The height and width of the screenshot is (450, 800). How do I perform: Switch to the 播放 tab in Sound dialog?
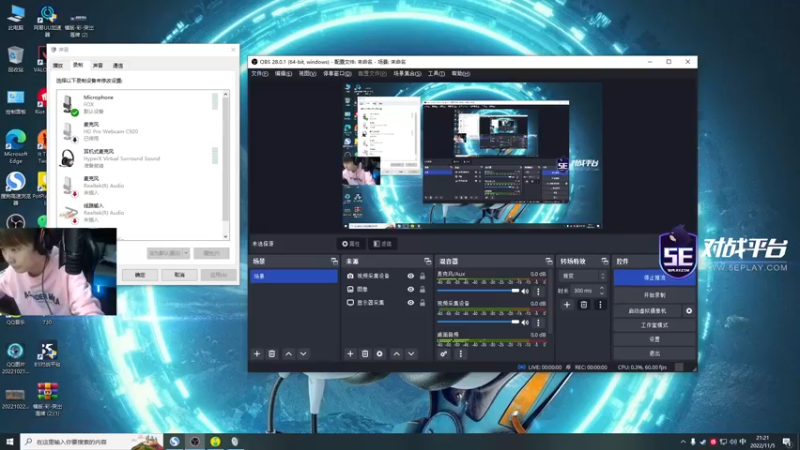(x=58, y=65)
